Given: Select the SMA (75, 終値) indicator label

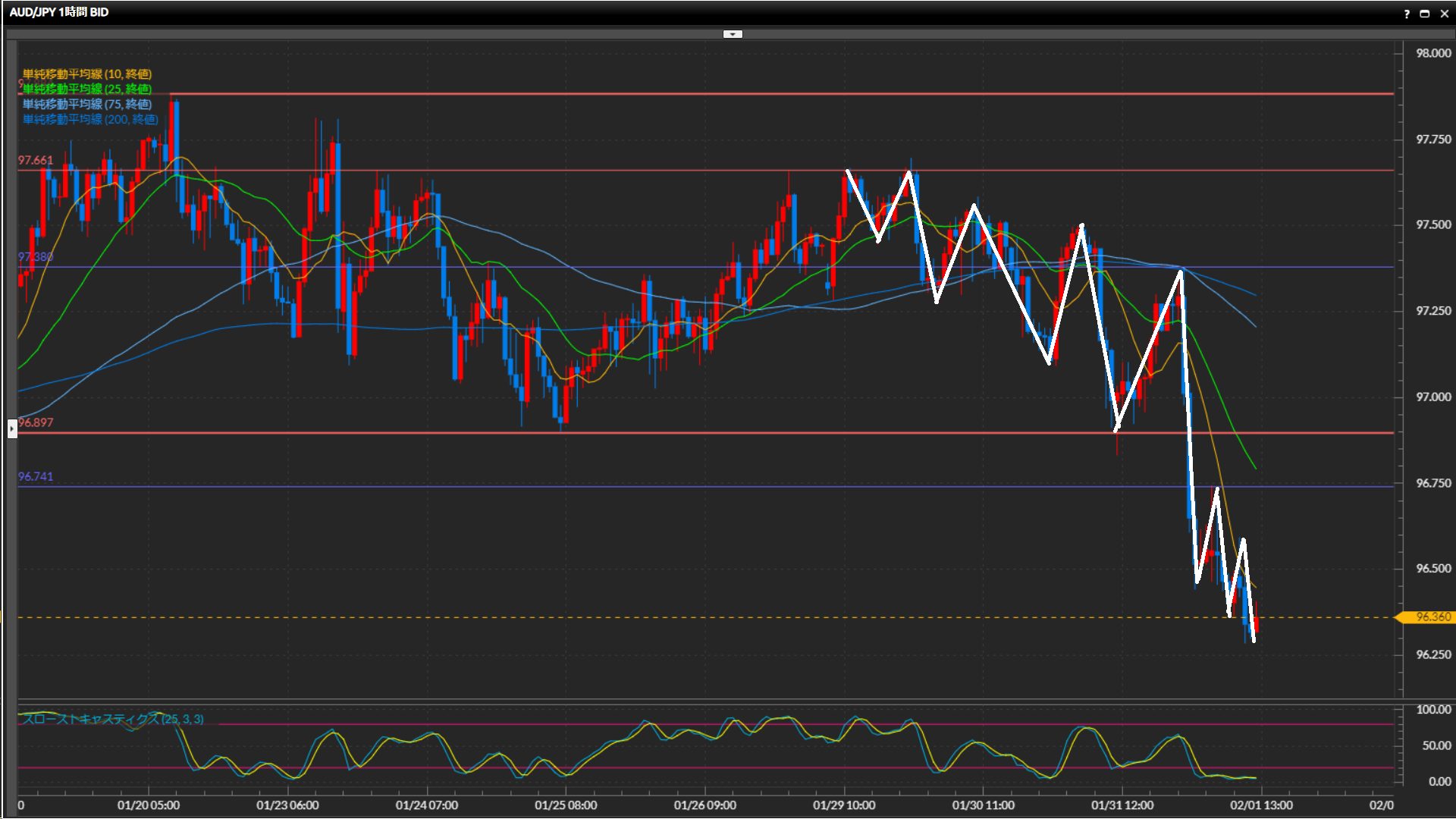Looking at the screenshot, I should [x=87, y=104].
